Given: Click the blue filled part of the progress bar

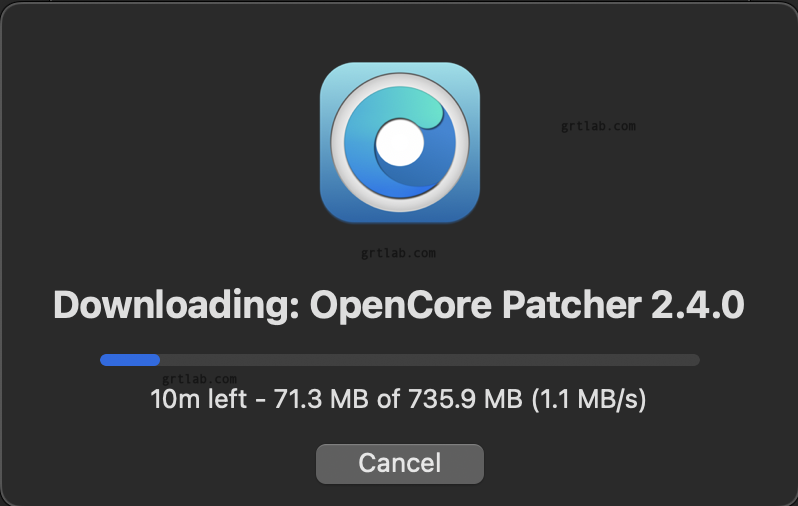Looking at the screenshot, I should pyautogui.click(x=130, y=360).
